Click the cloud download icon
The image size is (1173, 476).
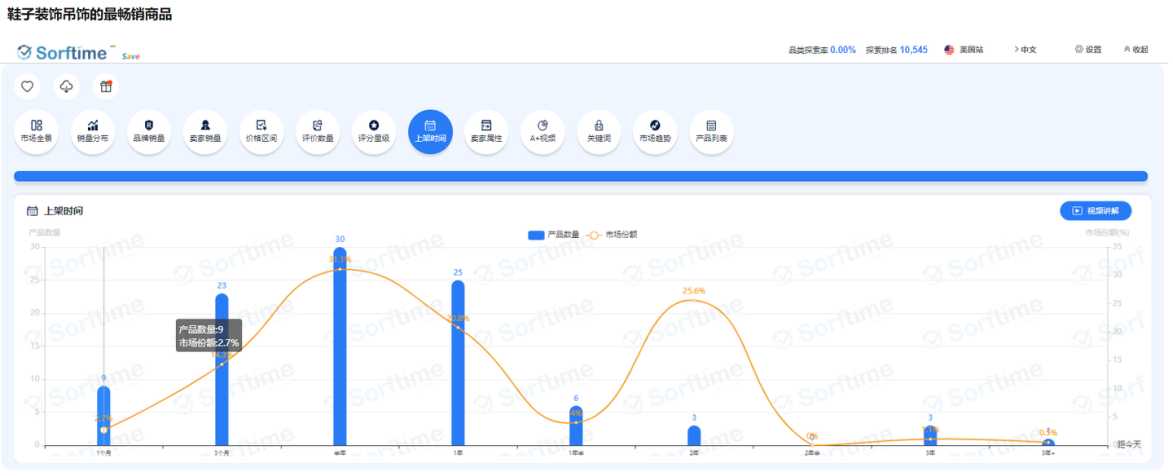pos(67,87)
